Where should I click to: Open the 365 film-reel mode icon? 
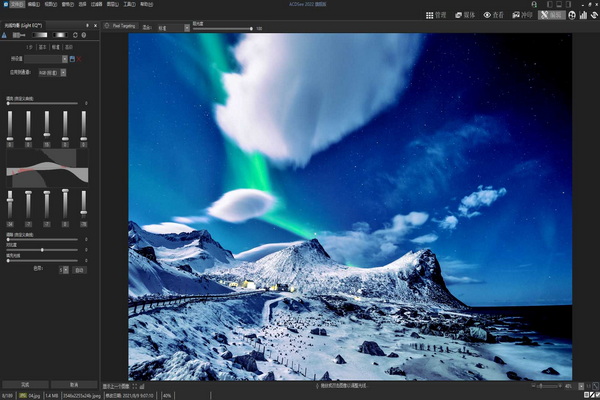(x=572, y=15)
